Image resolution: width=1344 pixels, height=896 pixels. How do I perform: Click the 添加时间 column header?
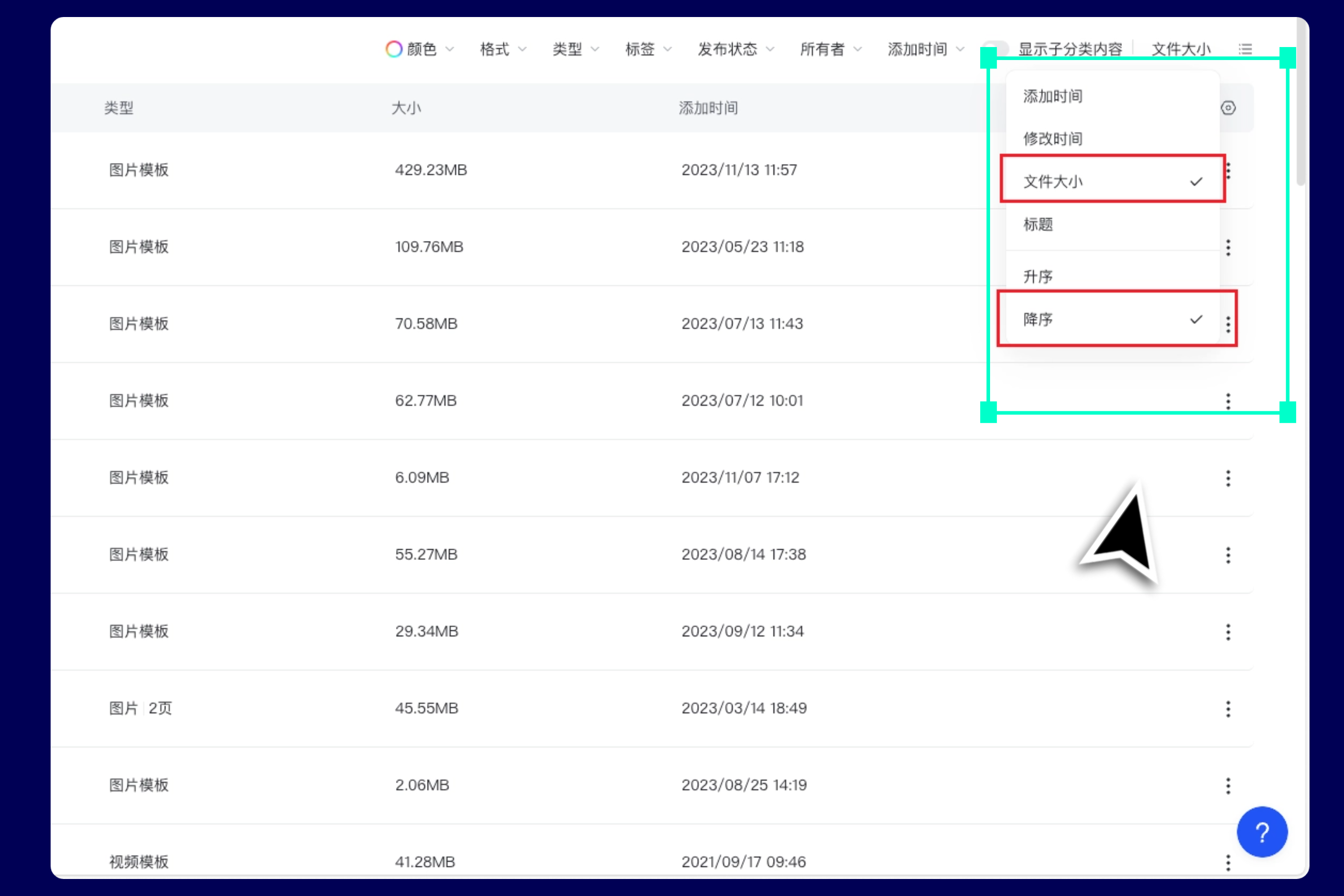tap(708, 108)
